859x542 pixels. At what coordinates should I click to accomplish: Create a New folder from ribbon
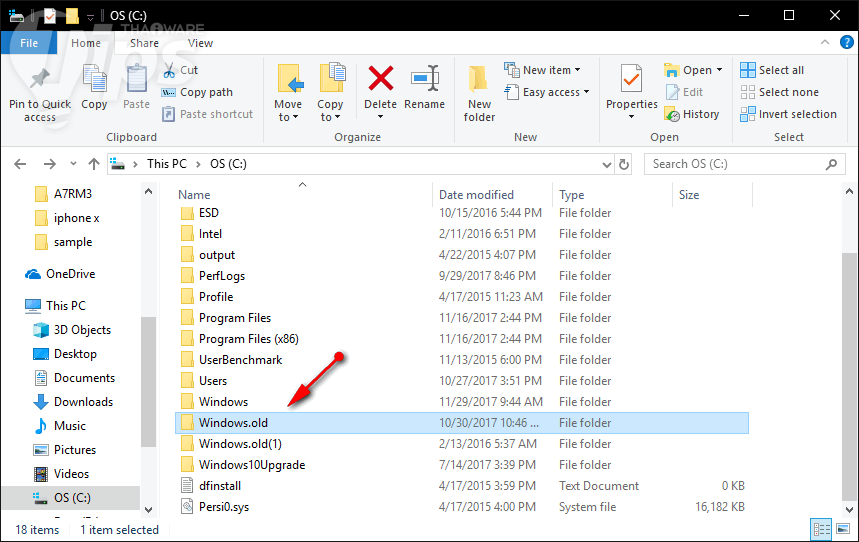[x=479, y=93]
